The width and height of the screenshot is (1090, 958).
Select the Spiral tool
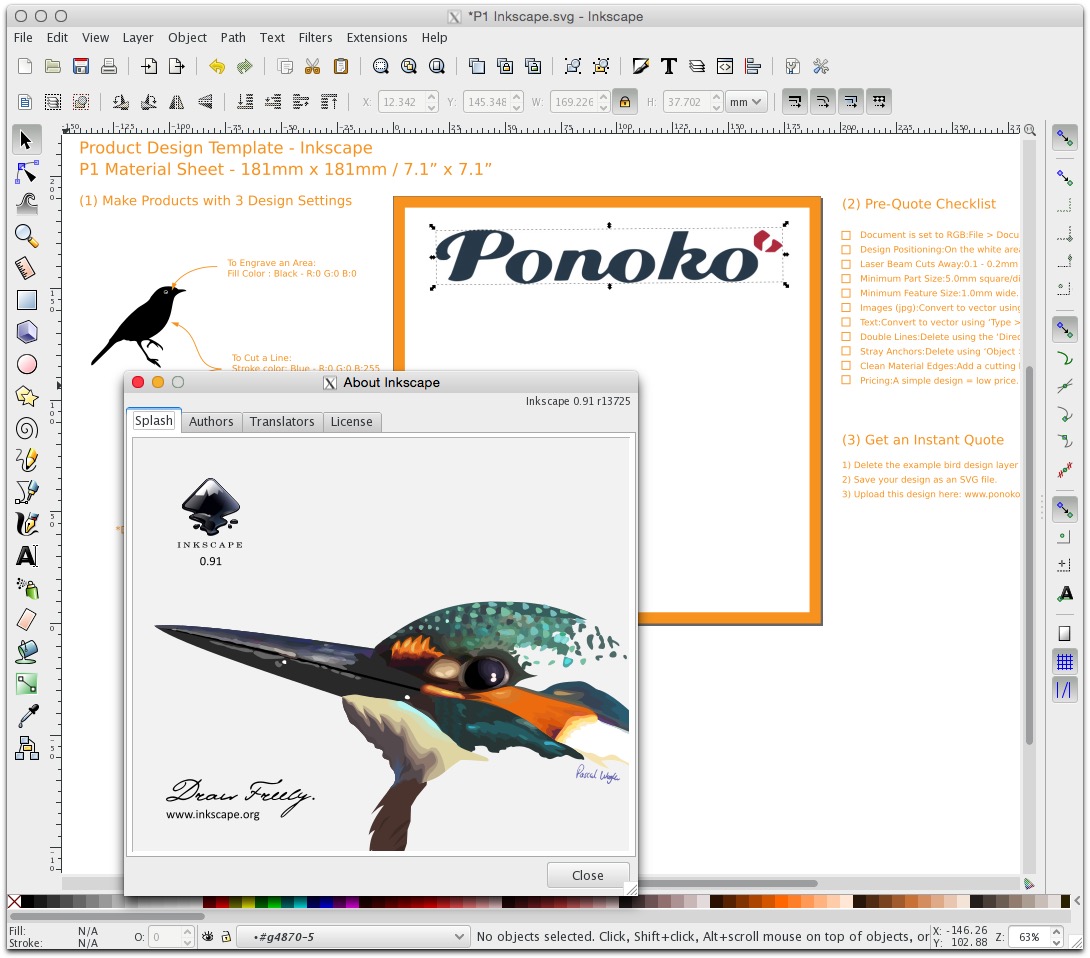tap(27, 428)
